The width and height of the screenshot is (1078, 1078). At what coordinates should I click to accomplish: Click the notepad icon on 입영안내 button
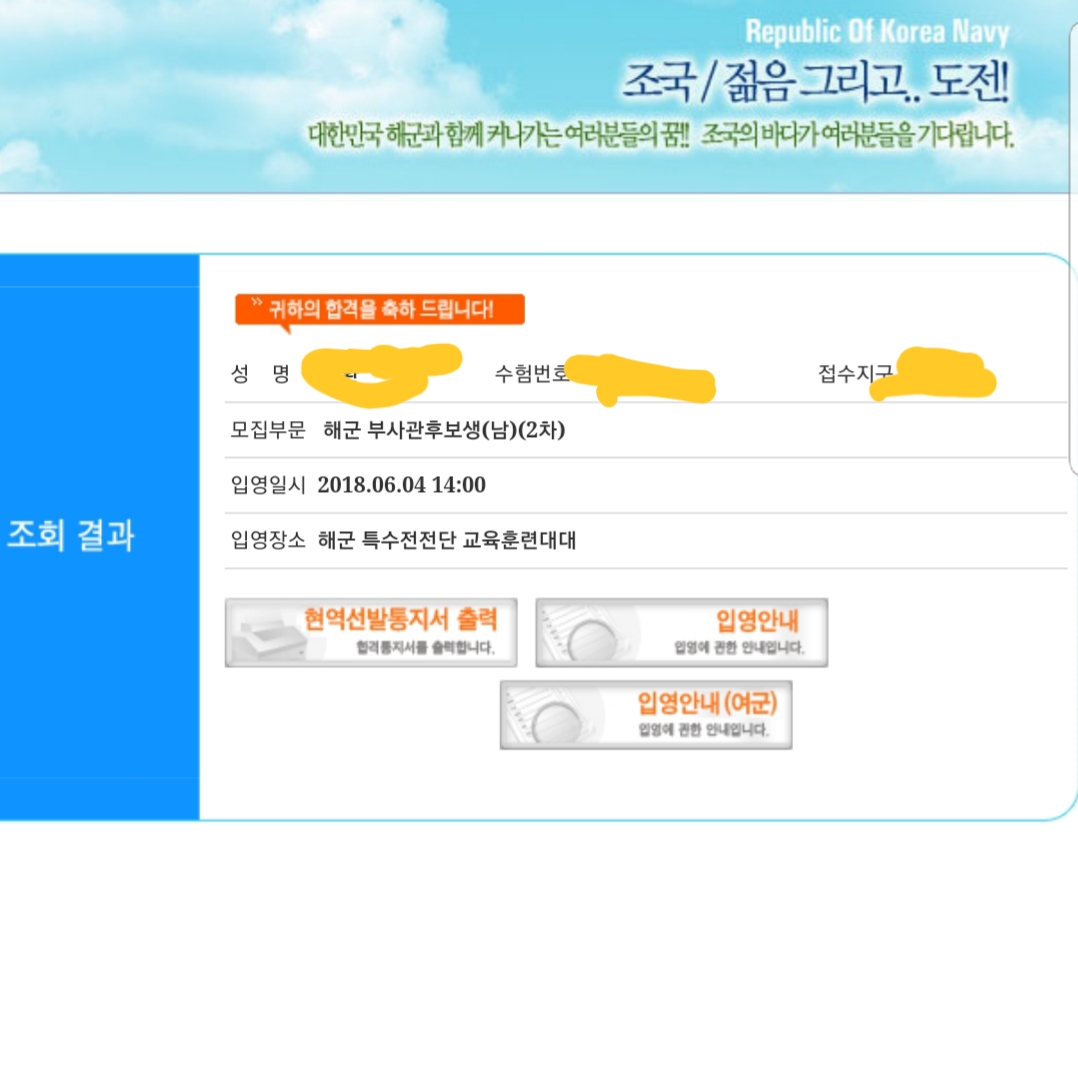tap(585, 636)
